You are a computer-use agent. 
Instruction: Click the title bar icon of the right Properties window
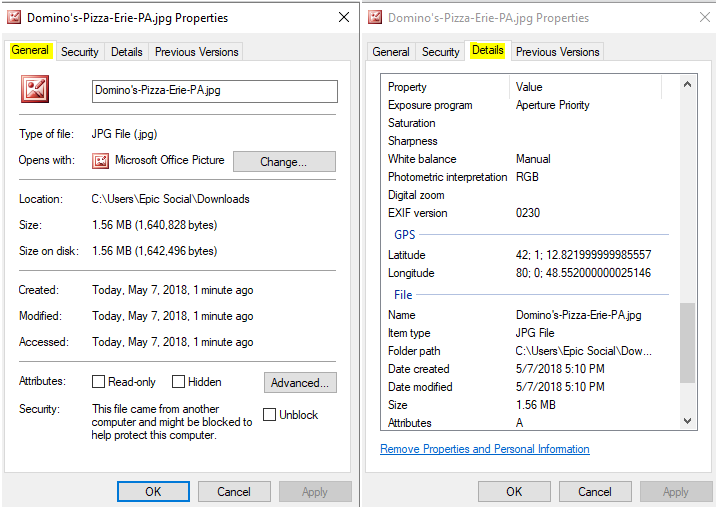coord(376,17)
